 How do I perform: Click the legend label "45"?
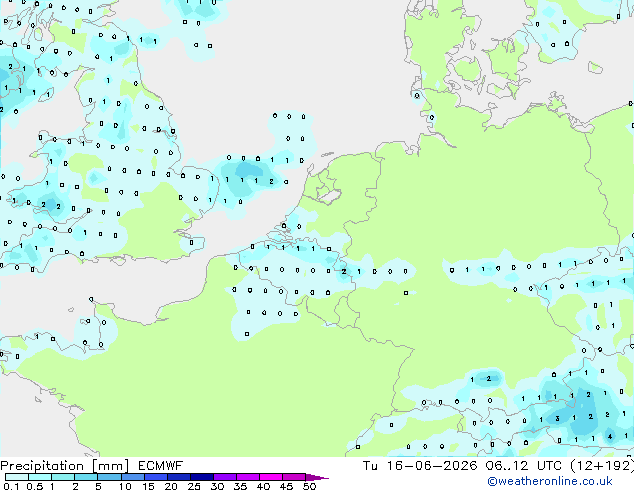point(286,486)
